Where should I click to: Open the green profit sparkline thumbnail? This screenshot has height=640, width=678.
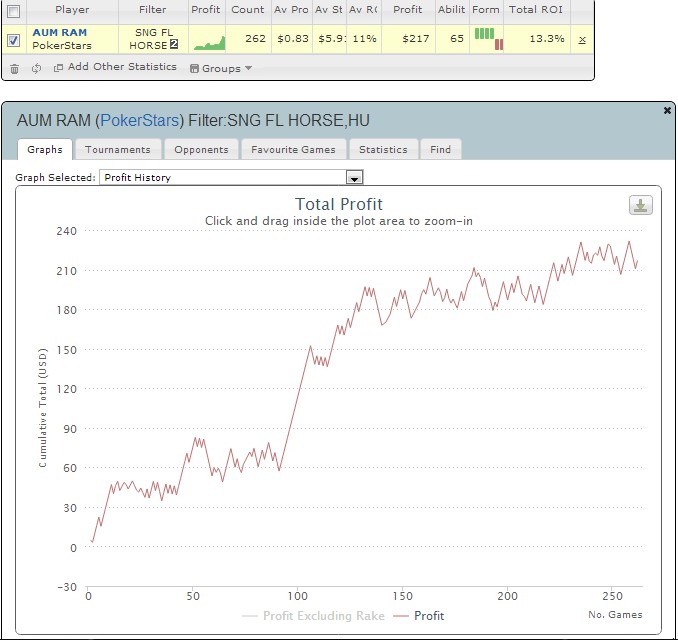coord(209,41)
